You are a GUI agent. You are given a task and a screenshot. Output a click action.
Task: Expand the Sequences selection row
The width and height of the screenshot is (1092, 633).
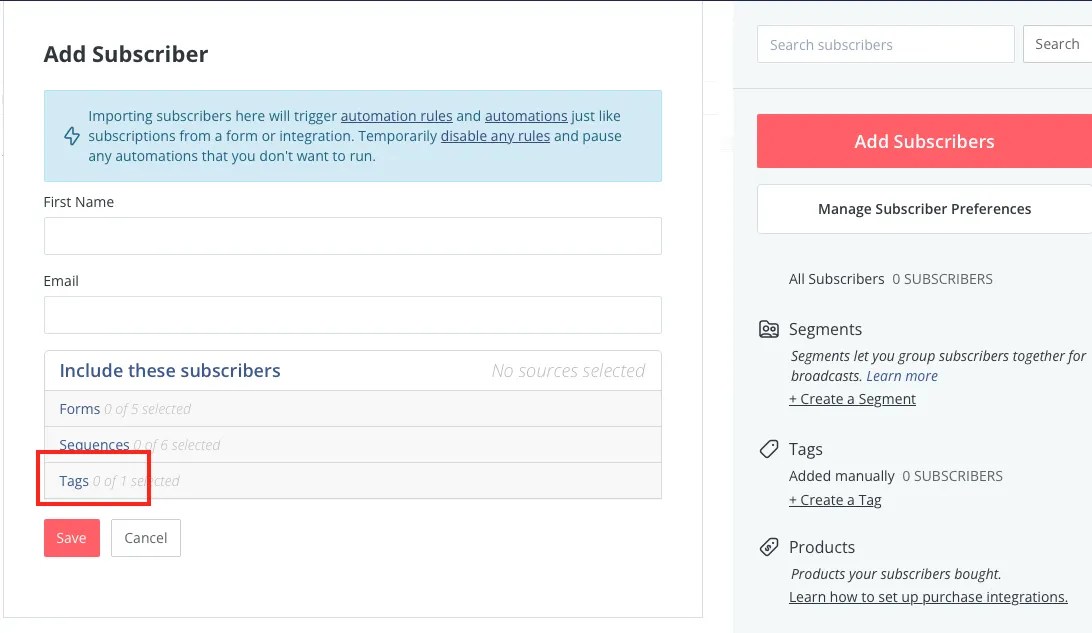[94, 445]
